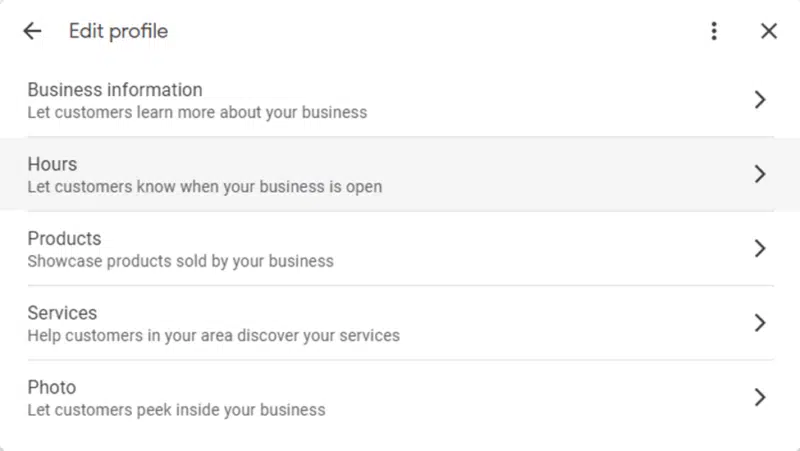The height and width of the screenshot is (451, 800).
Task: Open the Business information title
Action: pyautogui.click(x=115, y=90)
